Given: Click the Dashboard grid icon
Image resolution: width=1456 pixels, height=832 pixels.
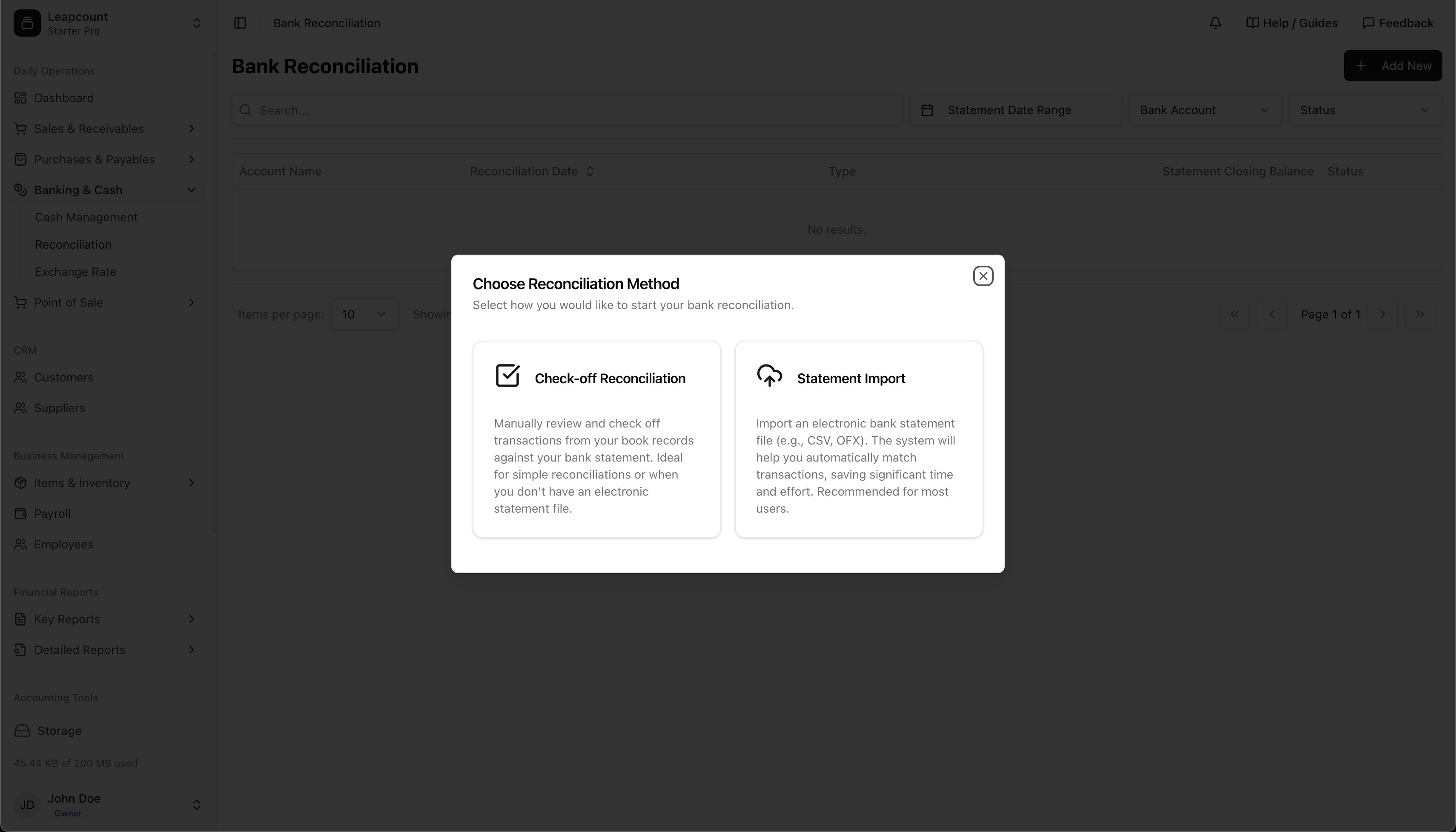Looking at the screenshot, I should [20, 98].
